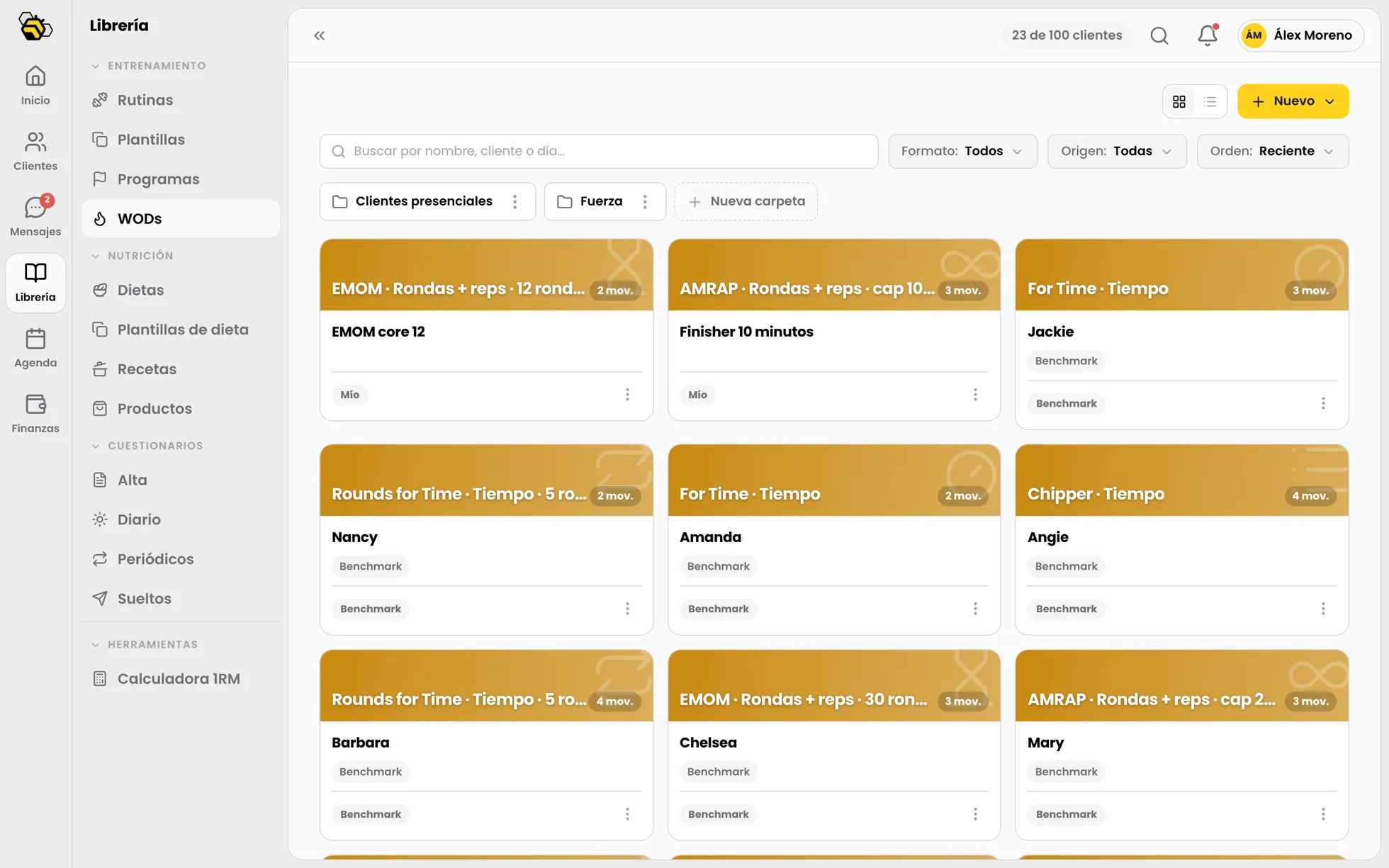This screenshot has height=868, width=1389.
Task: Go to Clientes in the left rail
Action: [35, 151]
